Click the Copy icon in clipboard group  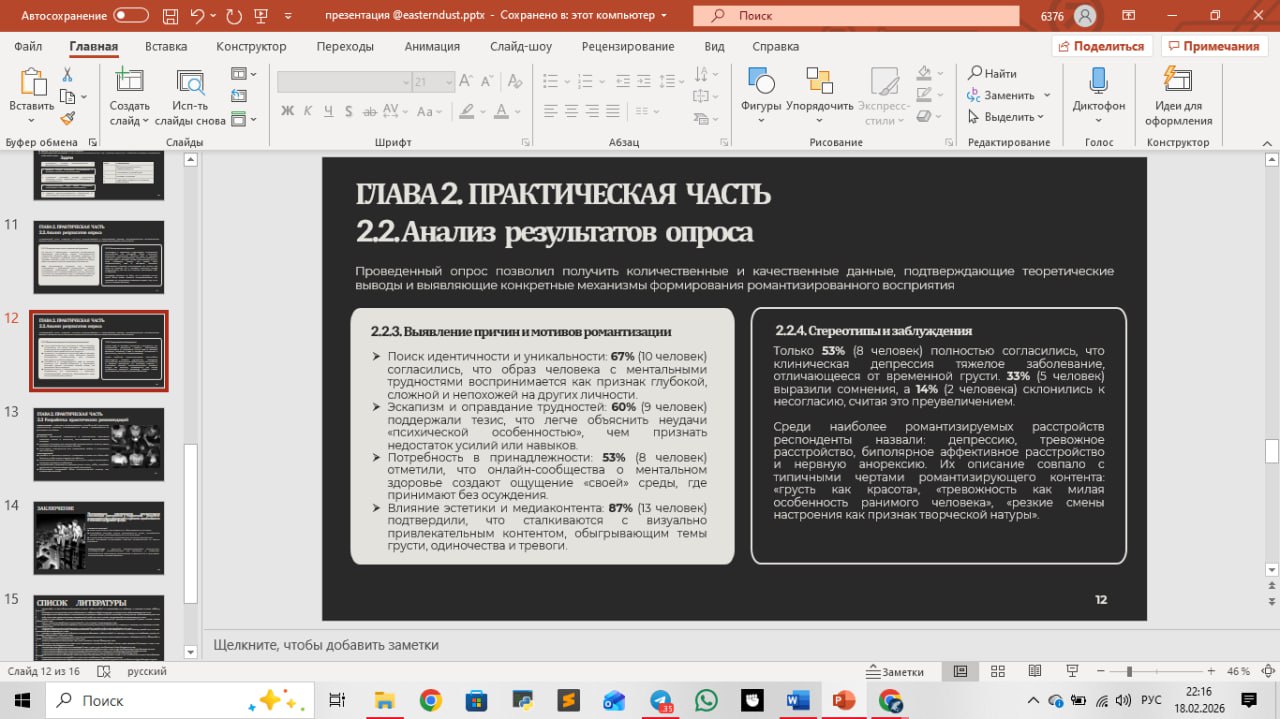point(67,96)
